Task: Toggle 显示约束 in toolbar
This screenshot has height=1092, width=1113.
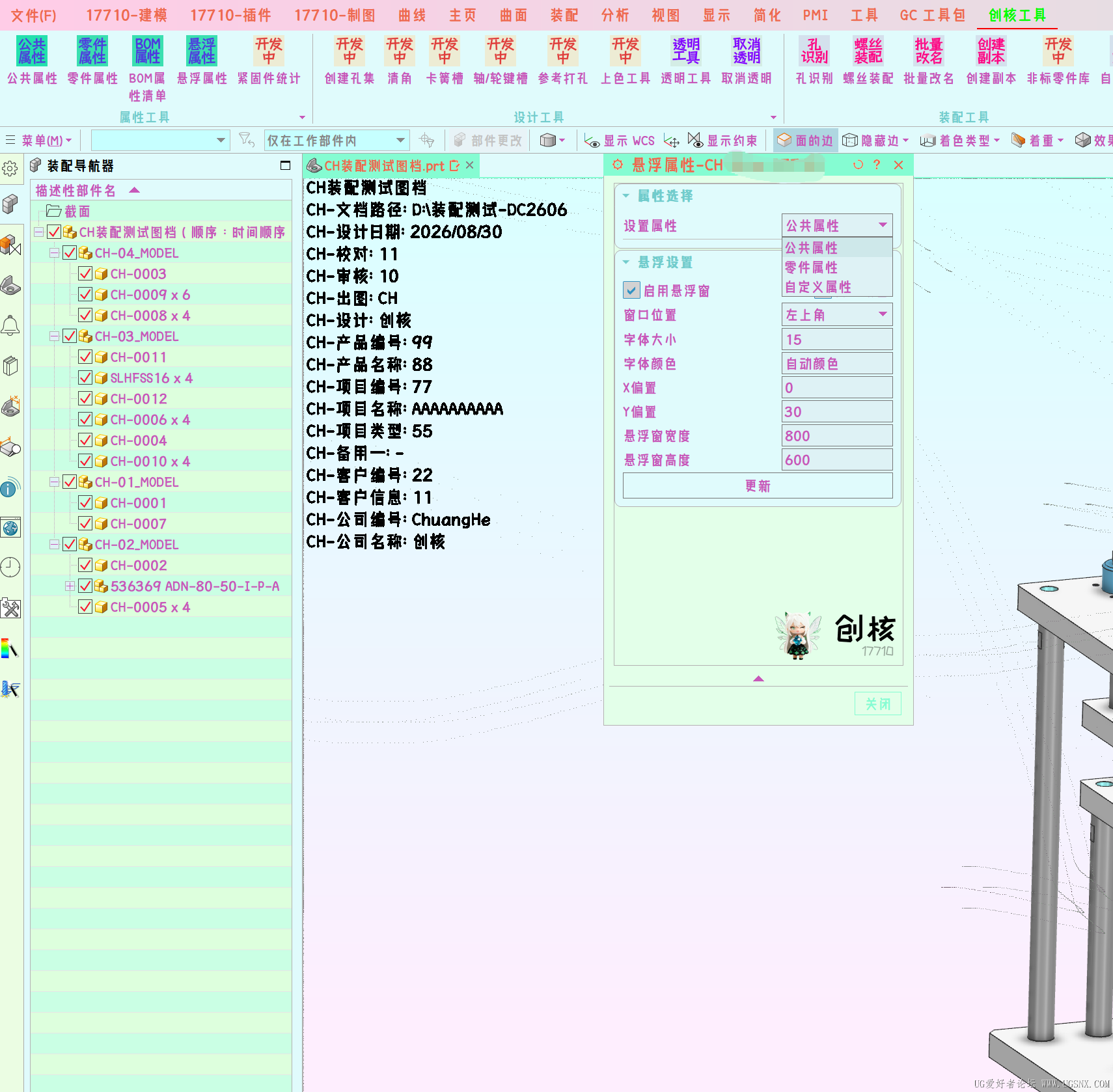Action: tap(722, 141)
